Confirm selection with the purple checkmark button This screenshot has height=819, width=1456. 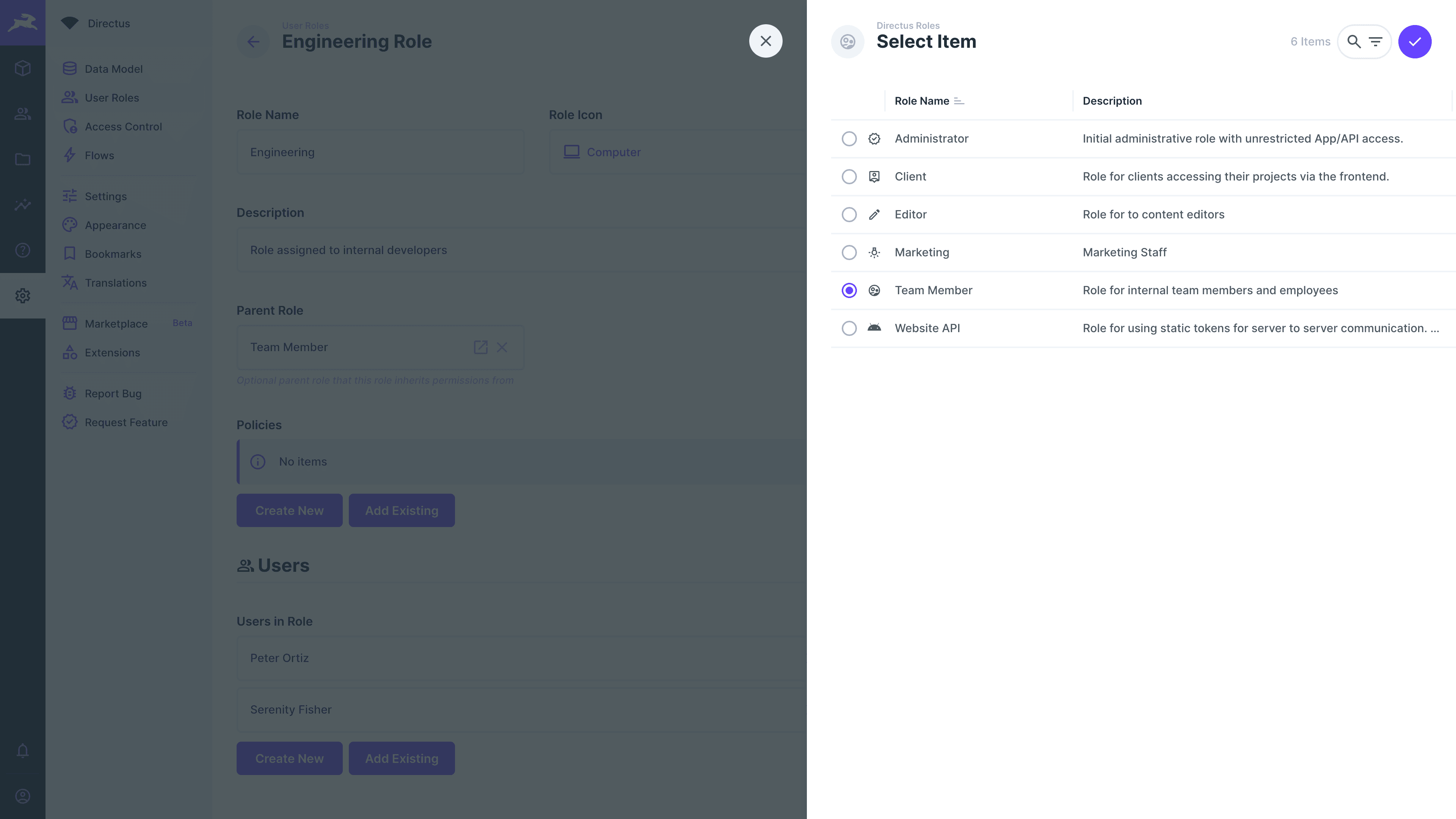pos(1415,41)
